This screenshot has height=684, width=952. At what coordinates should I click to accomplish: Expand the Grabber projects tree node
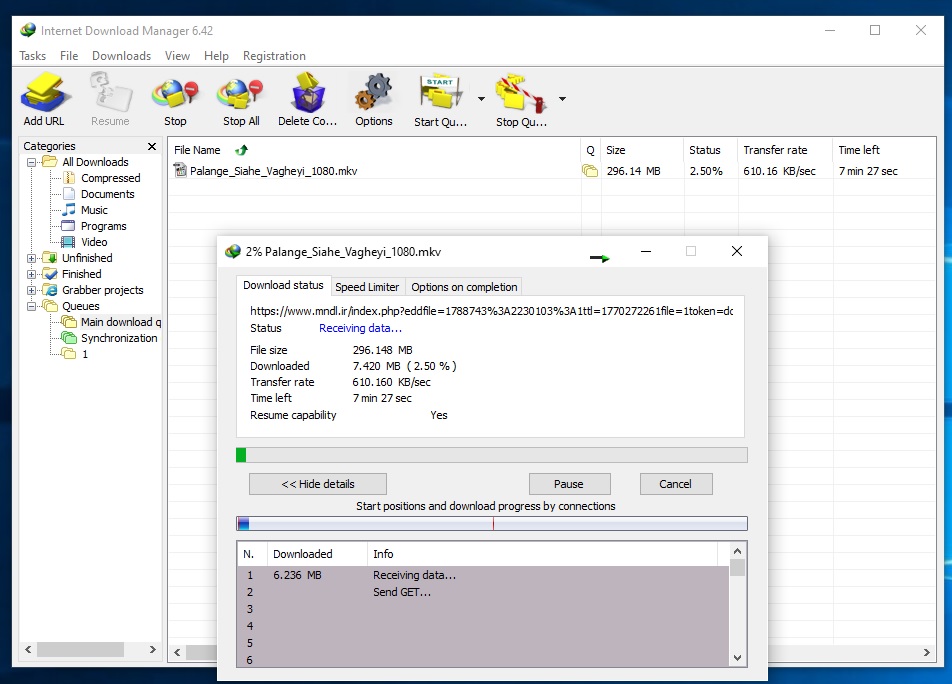(32, 290)
